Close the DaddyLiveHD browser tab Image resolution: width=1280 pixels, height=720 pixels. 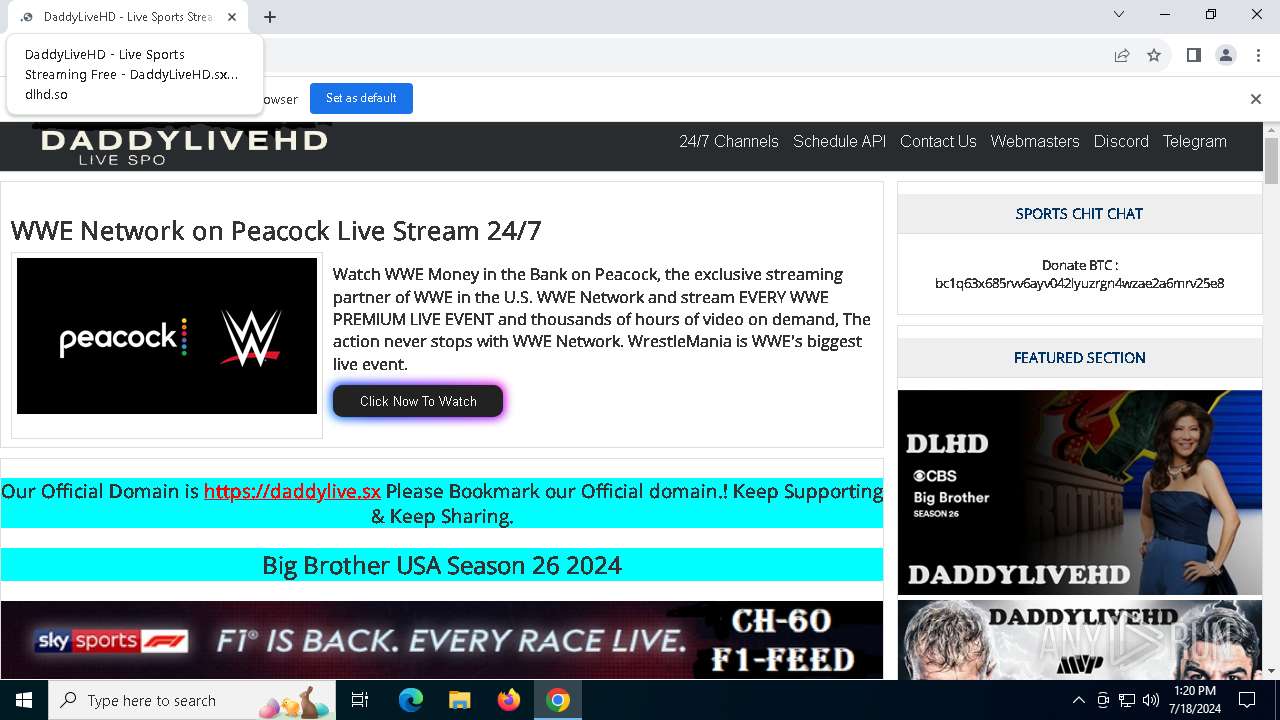(x=232, y=17)
